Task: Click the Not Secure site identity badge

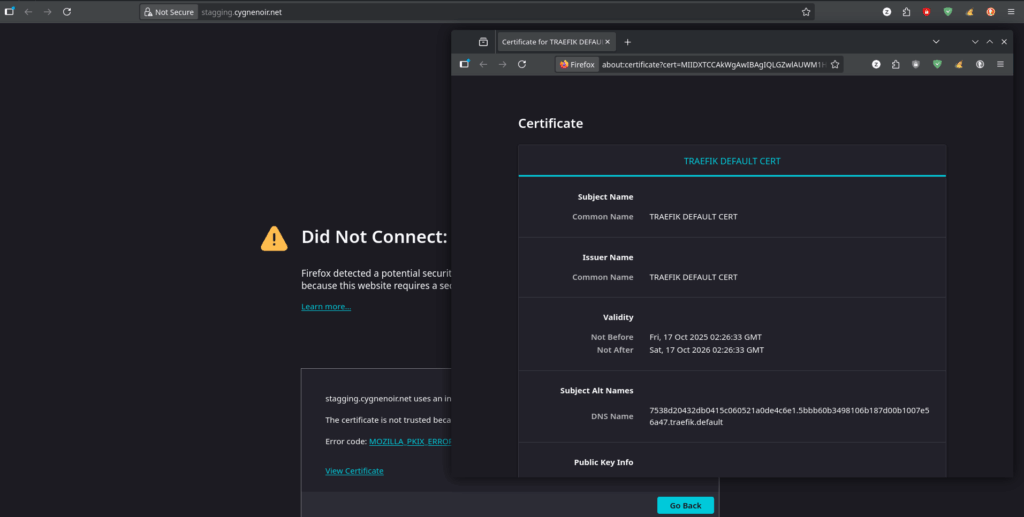Action: pos(168,12)
